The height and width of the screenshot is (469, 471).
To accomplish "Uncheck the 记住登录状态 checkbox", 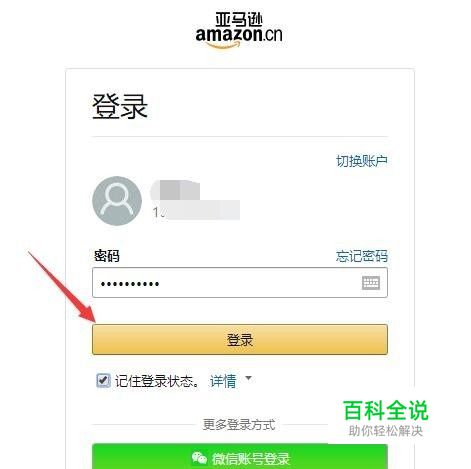I will tap(103, 380).
